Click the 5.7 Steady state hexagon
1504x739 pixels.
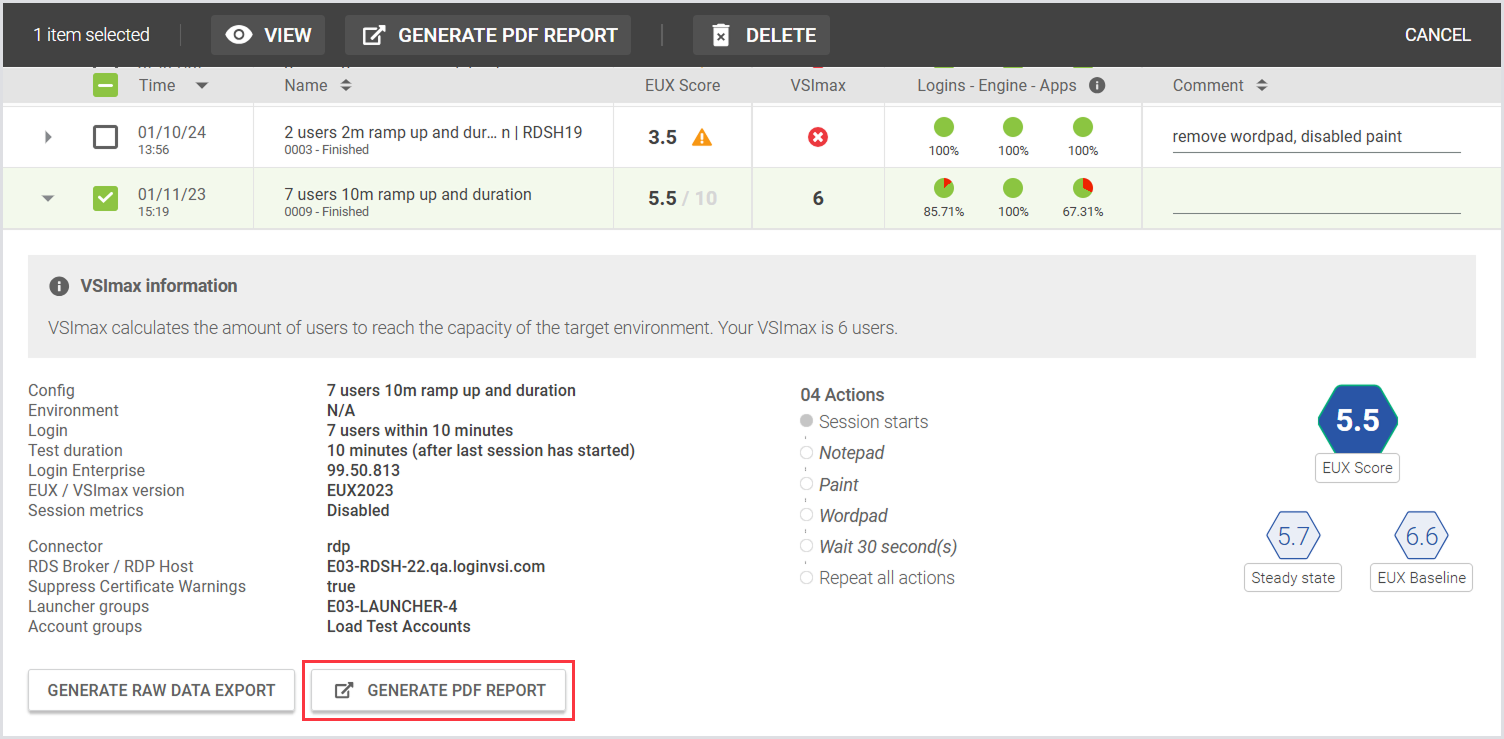pyautogui.click(x=1293, y=537)
